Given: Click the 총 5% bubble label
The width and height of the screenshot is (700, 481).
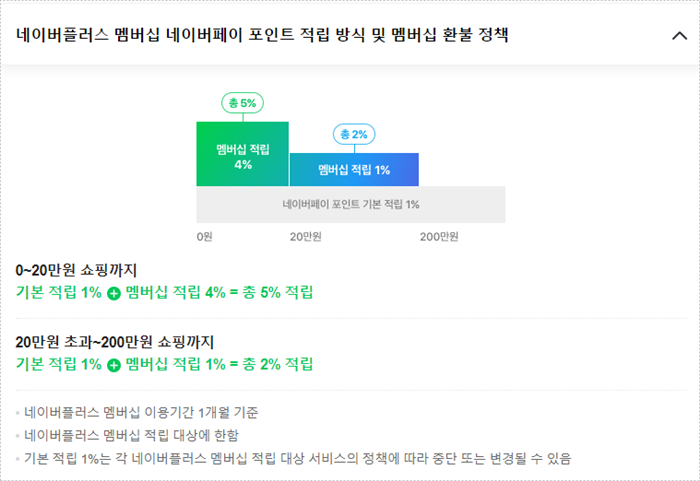Looking at the screenshot, I should 242,103.
